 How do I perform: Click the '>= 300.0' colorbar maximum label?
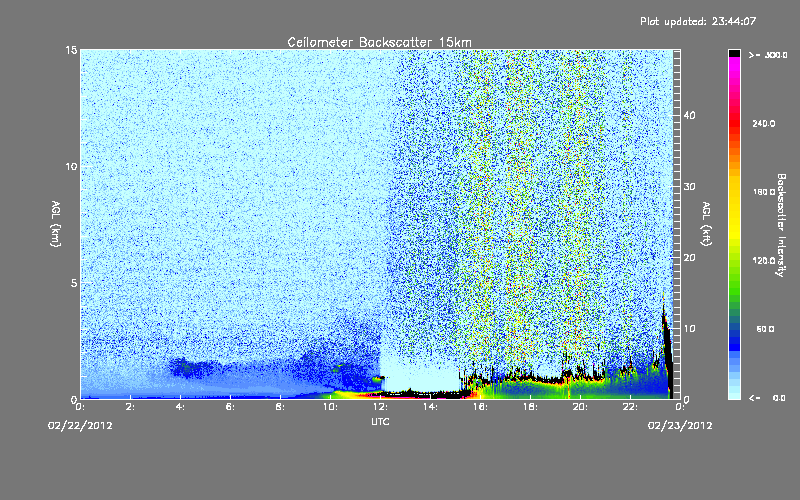768,55
